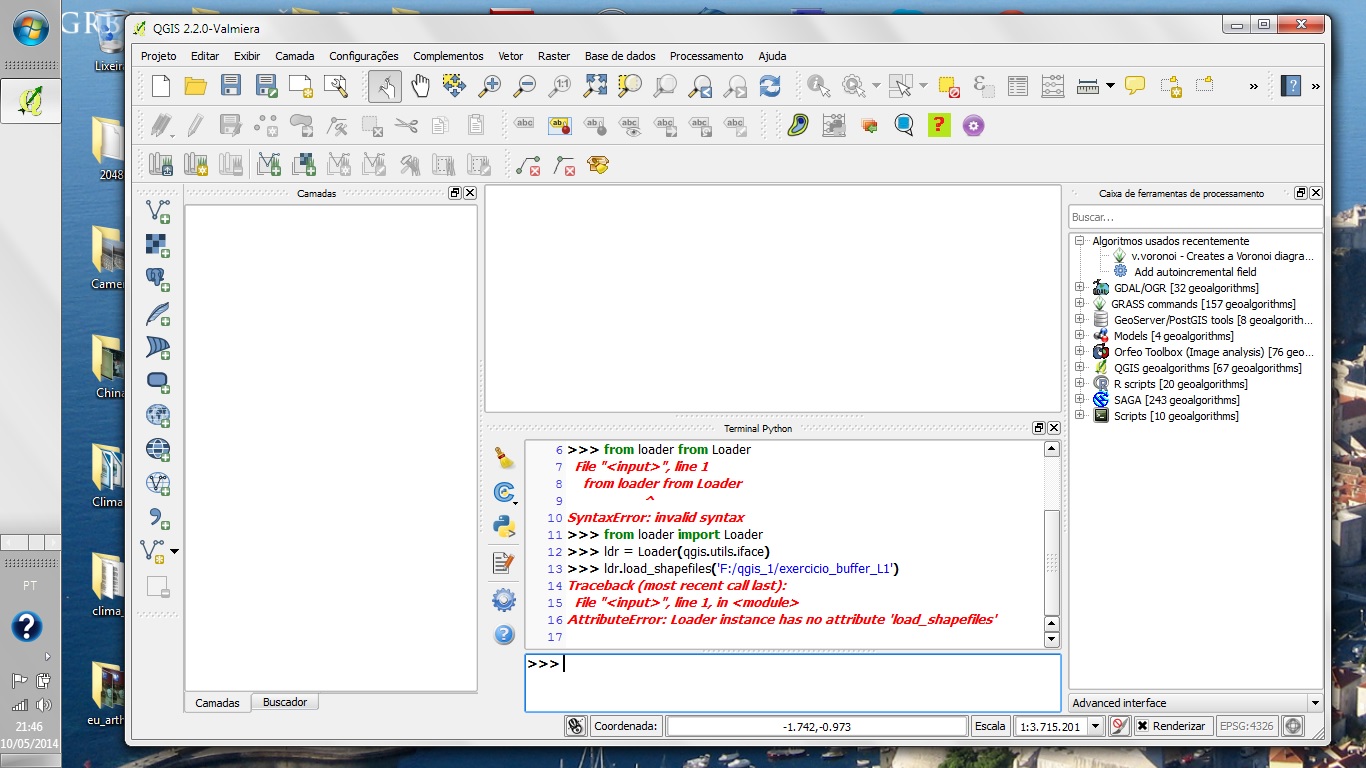Screen dimensions: 1366x768
Task: Open Python console settings gear
Action: click(504, 600)
